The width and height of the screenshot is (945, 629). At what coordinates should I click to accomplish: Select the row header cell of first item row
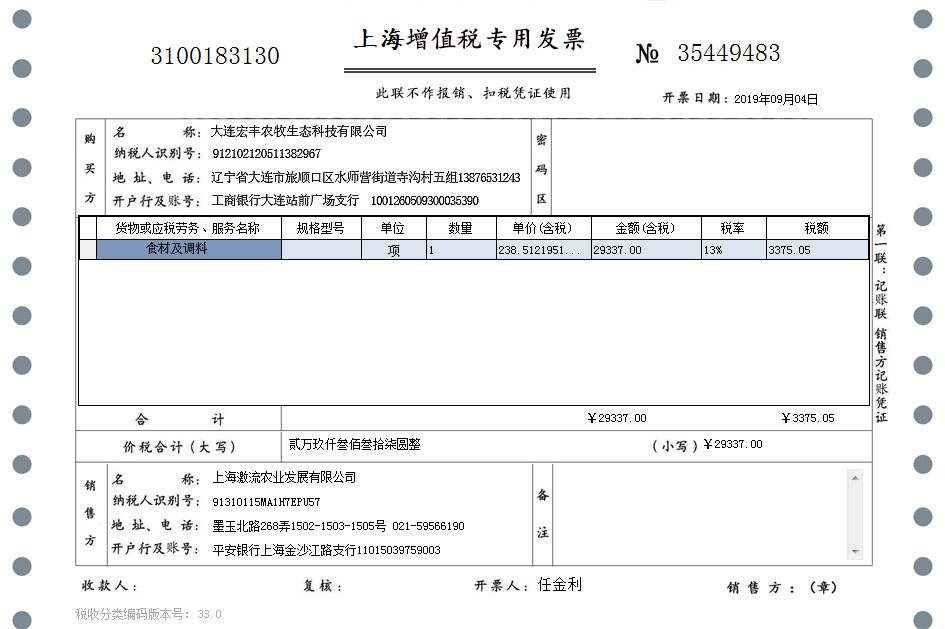[x=88, y=250]
